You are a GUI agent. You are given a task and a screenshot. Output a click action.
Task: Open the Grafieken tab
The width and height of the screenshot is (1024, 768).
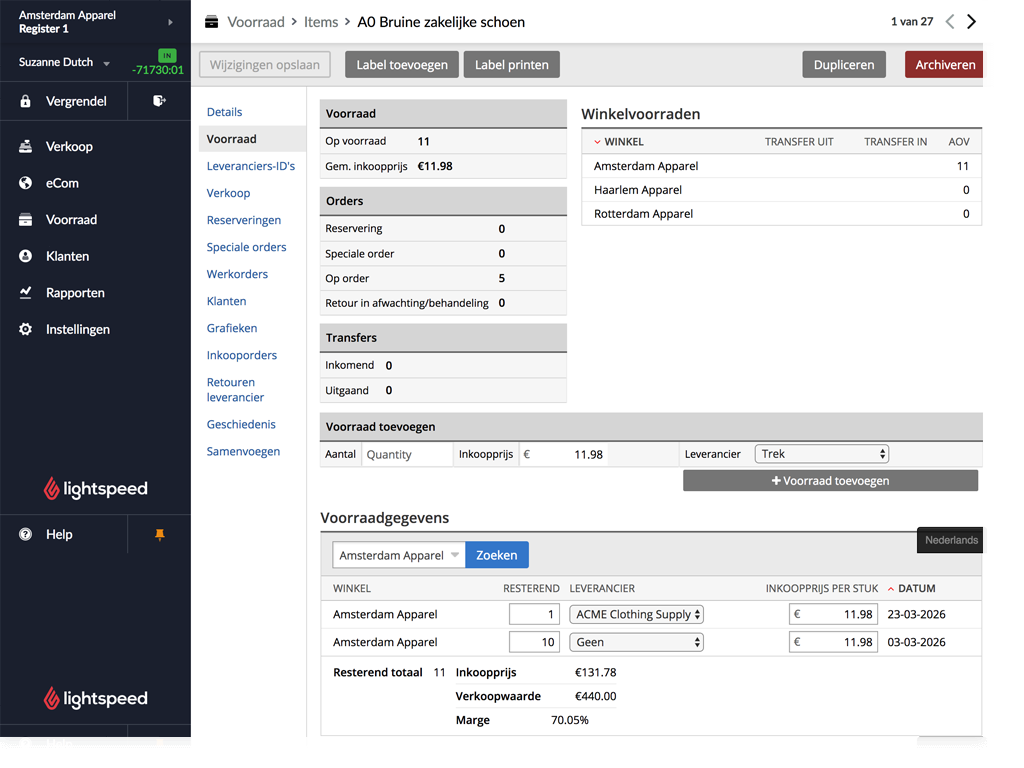pos(232,328)
